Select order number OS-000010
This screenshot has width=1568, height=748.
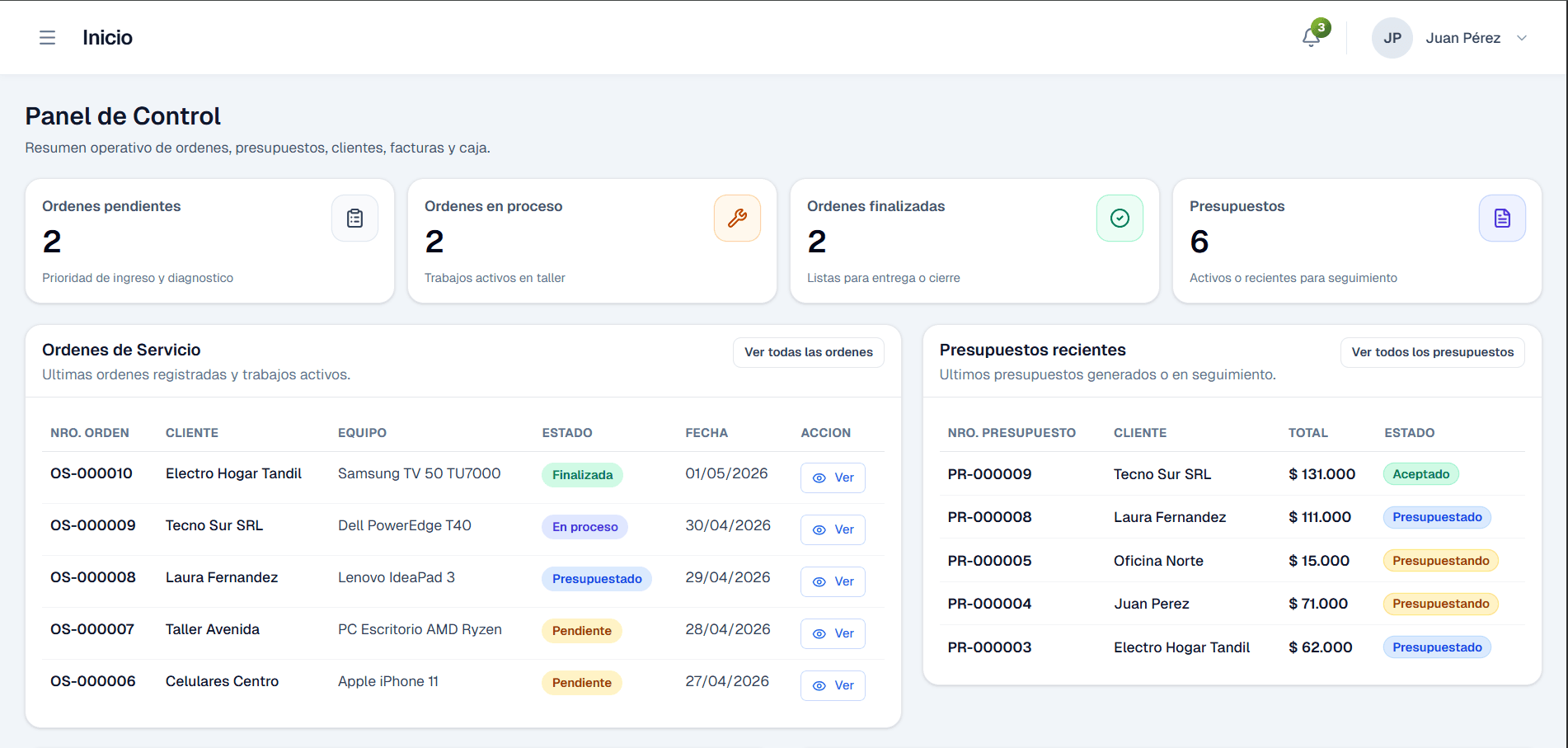click(92, 473)
